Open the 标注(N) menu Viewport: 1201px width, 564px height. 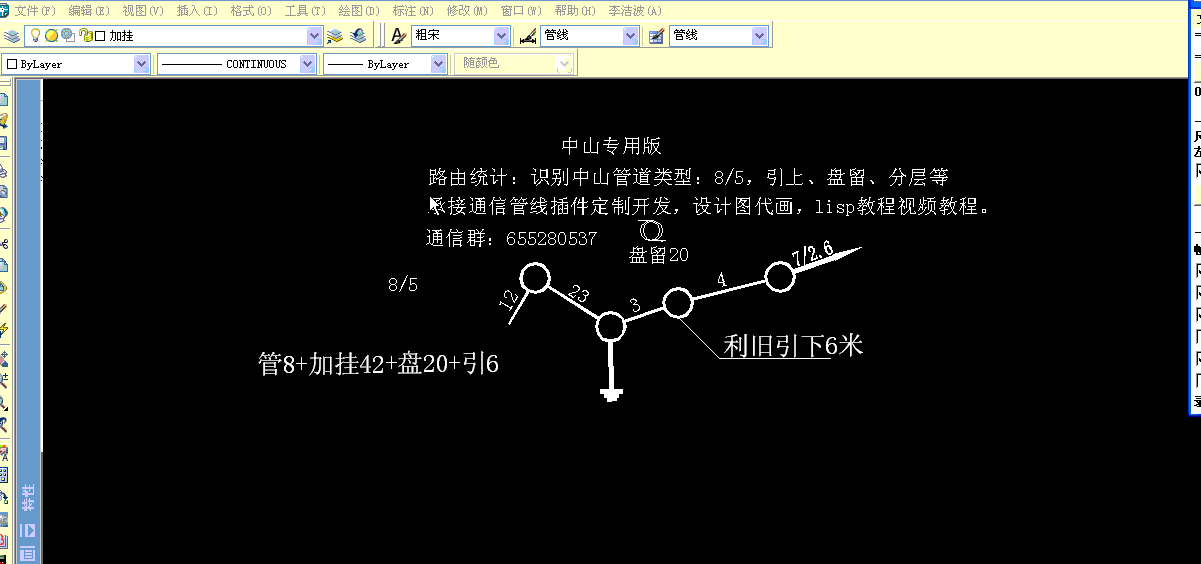pyautogui.click(x=413, y=10)
